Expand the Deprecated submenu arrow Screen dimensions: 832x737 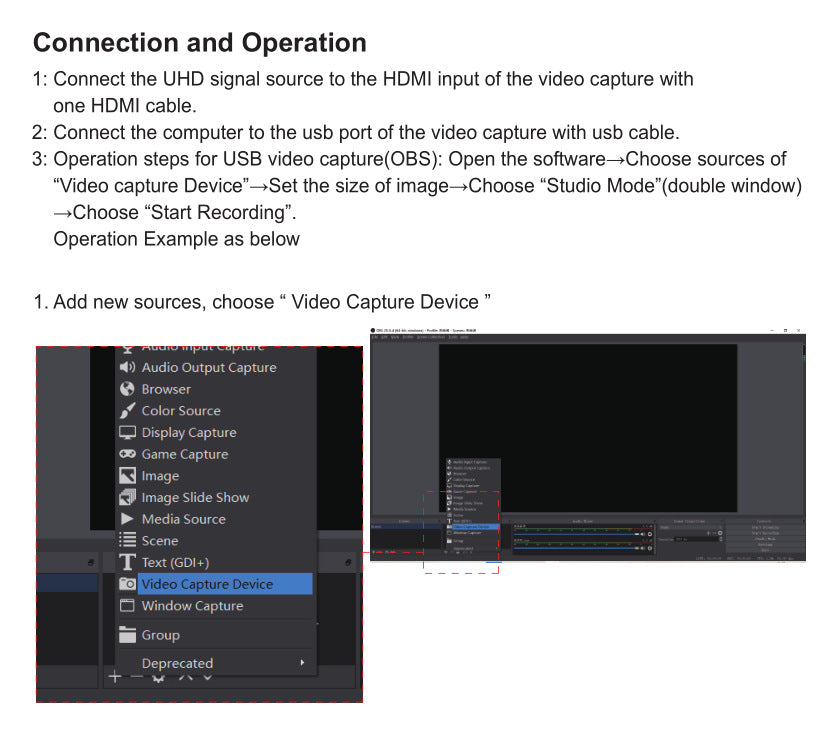(302, 662)
